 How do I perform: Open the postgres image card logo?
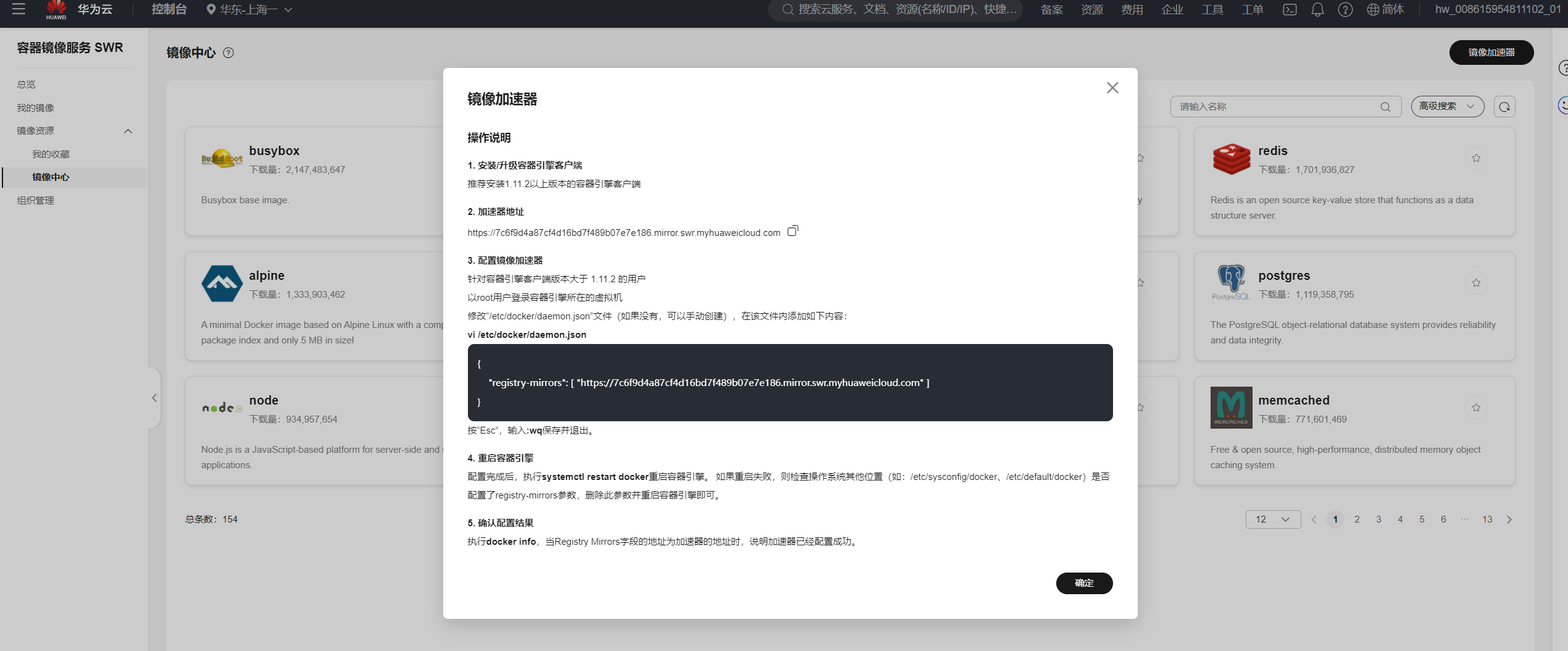(x=1231, y=283)
